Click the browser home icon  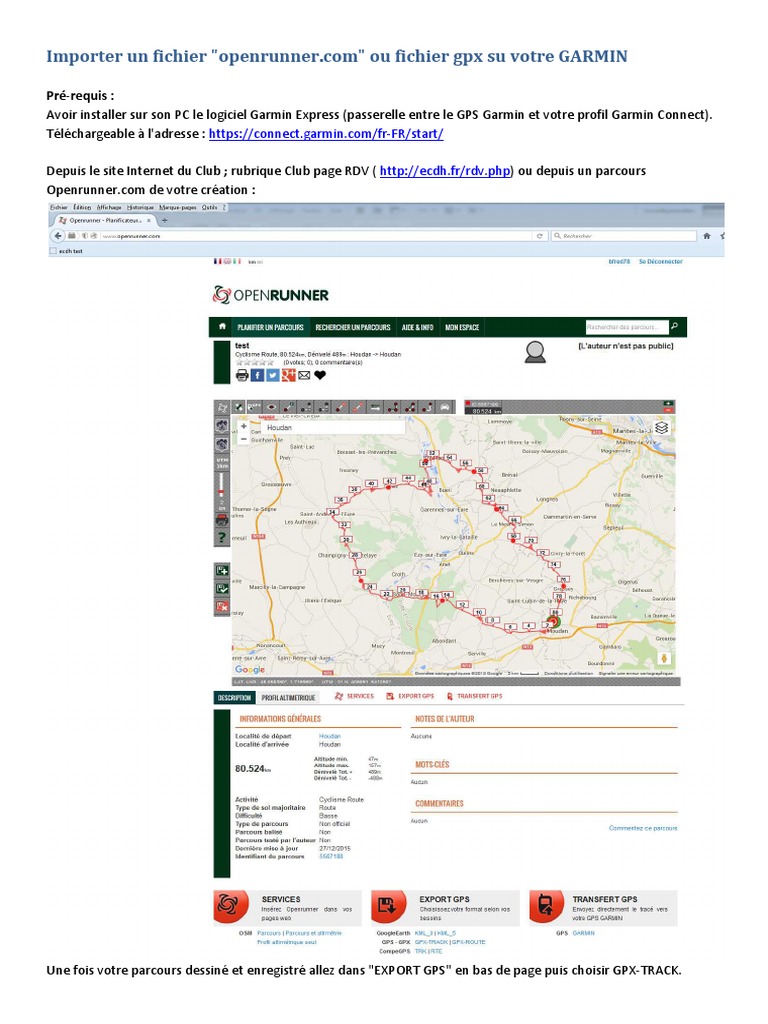[x=707, y=236]
